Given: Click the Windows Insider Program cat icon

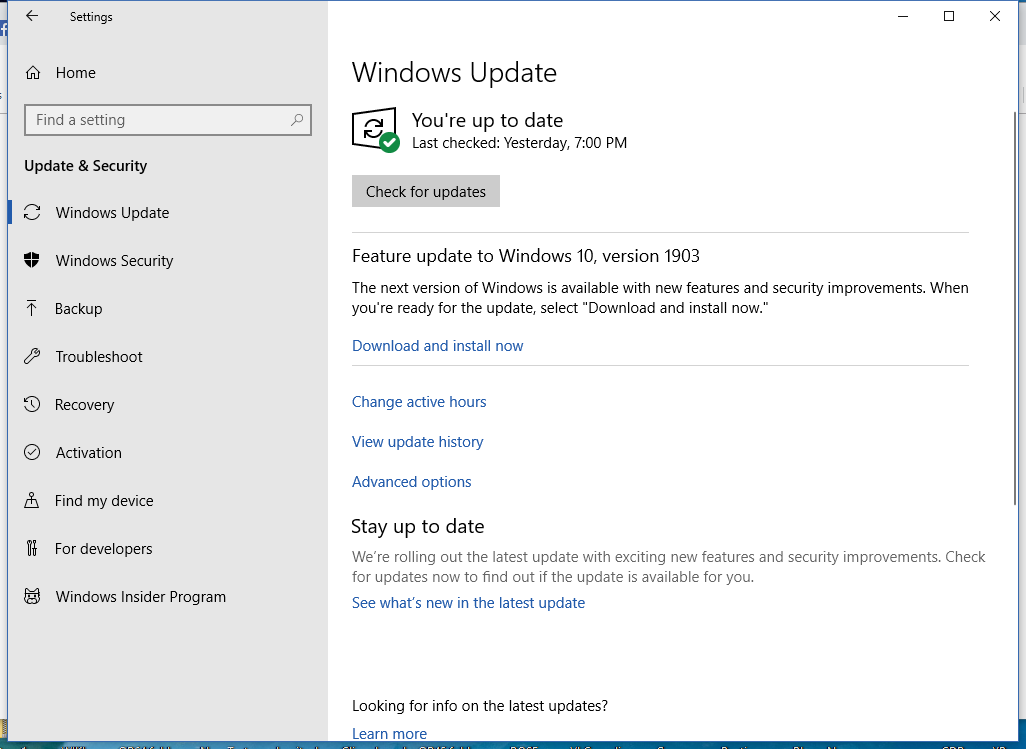Looking at the screenshot, I should tap(32, 596).
